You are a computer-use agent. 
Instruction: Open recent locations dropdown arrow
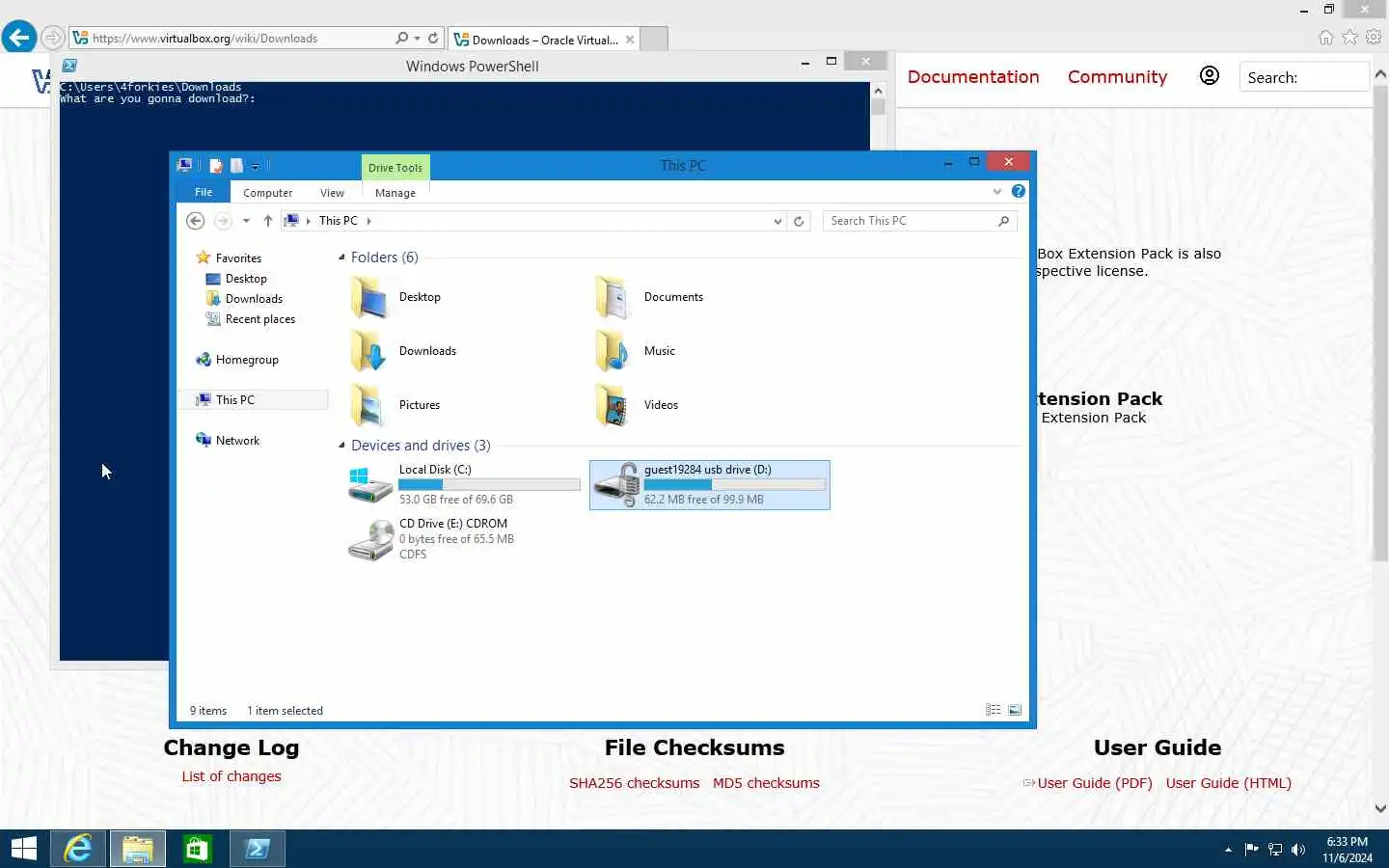click(246, 221)
